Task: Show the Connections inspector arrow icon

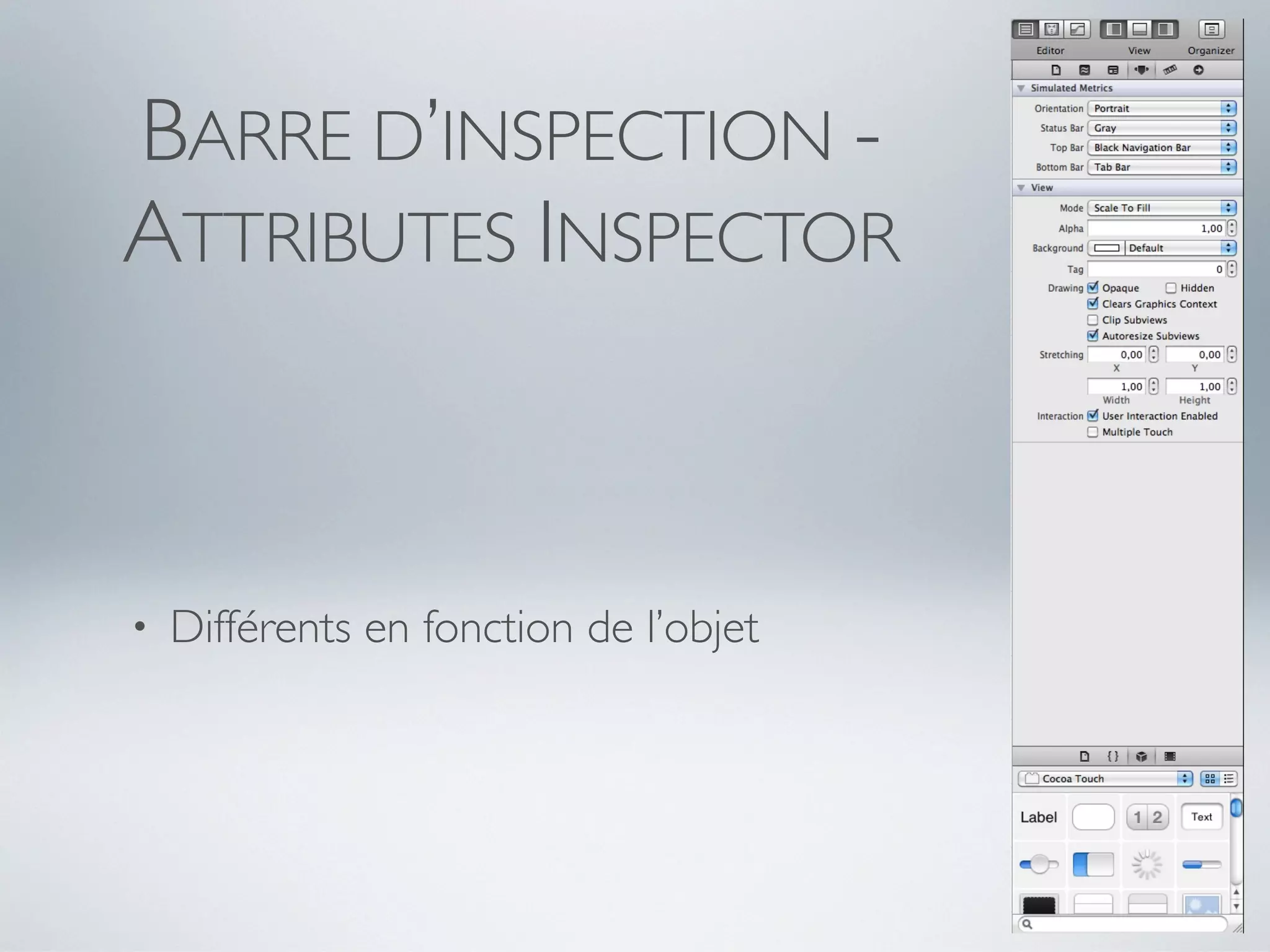Action: point(1199,70)
